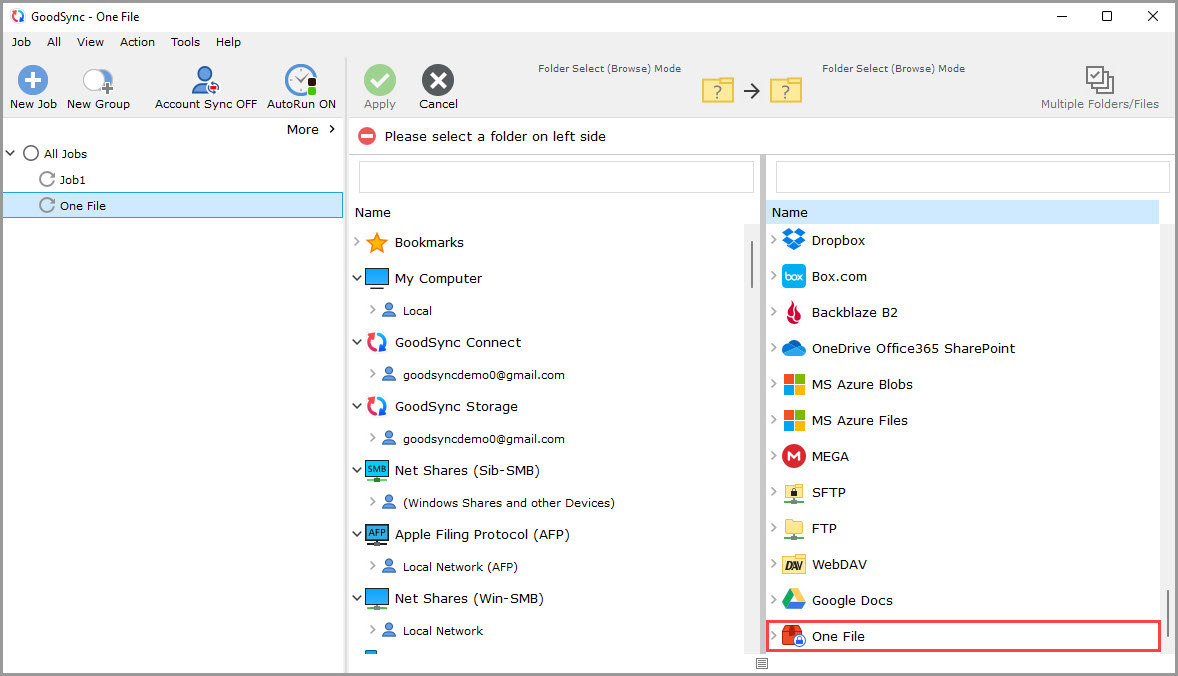Collapse the GoodSync Storage node chevron
1178x676 pixels.
[x=357, y=406]
